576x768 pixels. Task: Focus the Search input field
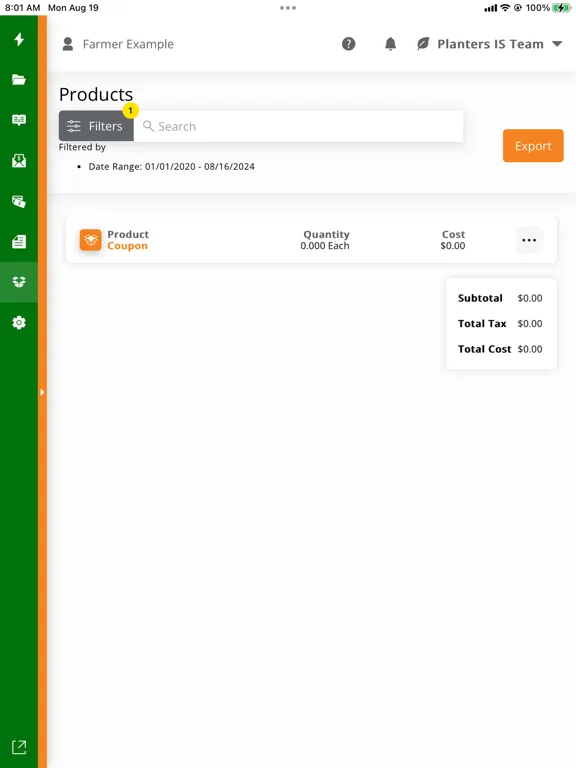pyautogui.click(x=298, y=126)
